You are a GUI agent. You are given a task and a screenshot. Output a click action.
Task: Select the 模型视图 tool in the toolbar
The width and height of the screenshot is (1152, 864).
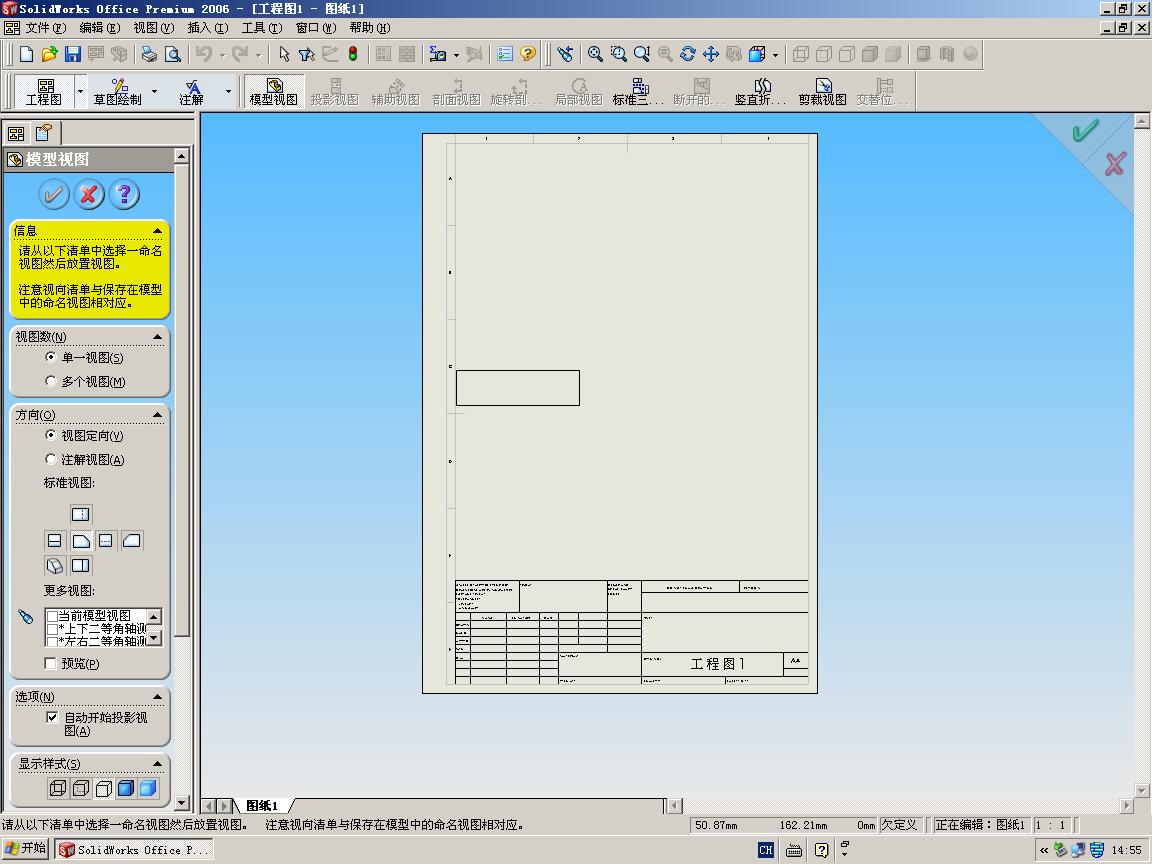point(274,90)
